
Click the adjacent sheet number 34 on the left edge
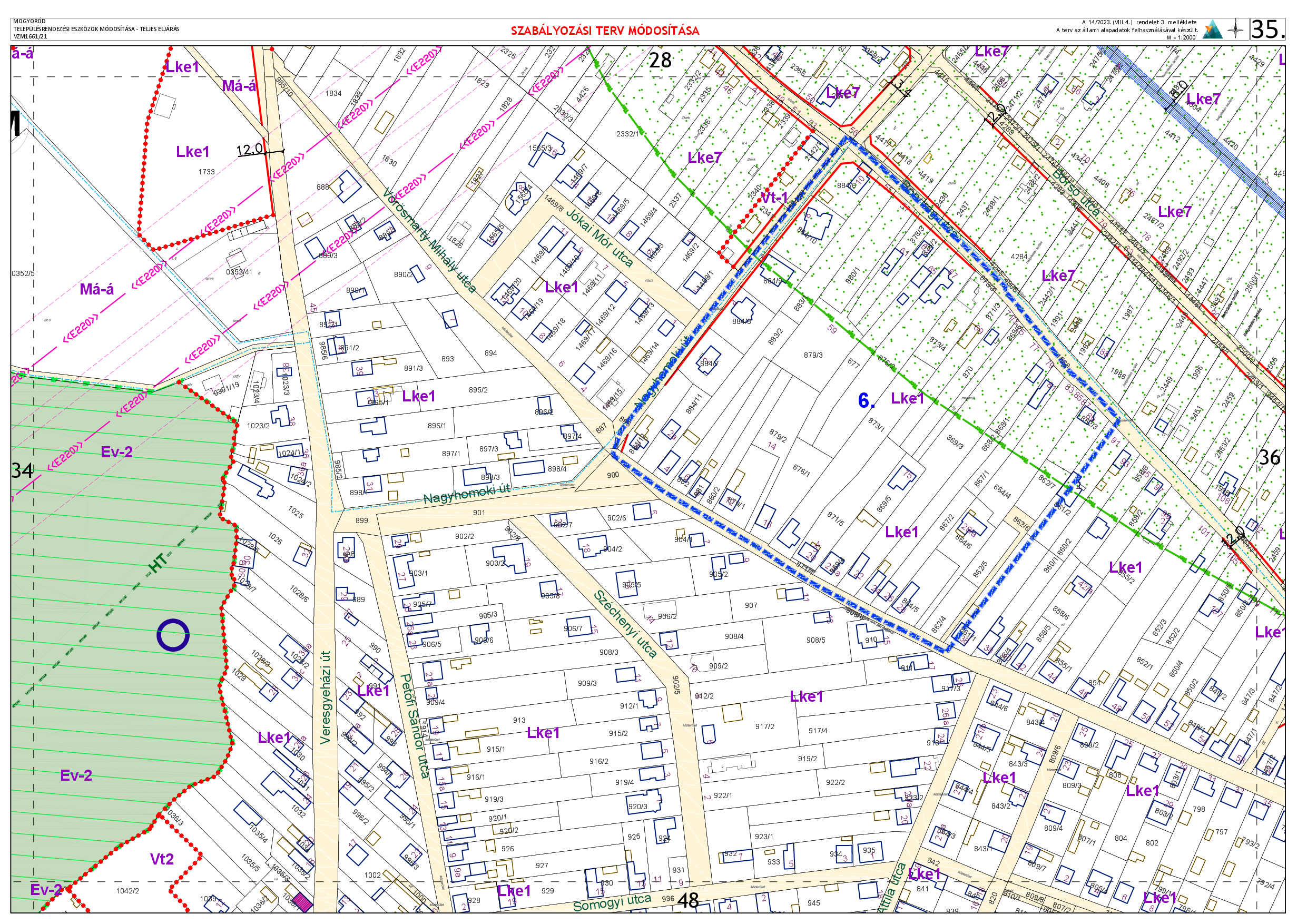22,471
